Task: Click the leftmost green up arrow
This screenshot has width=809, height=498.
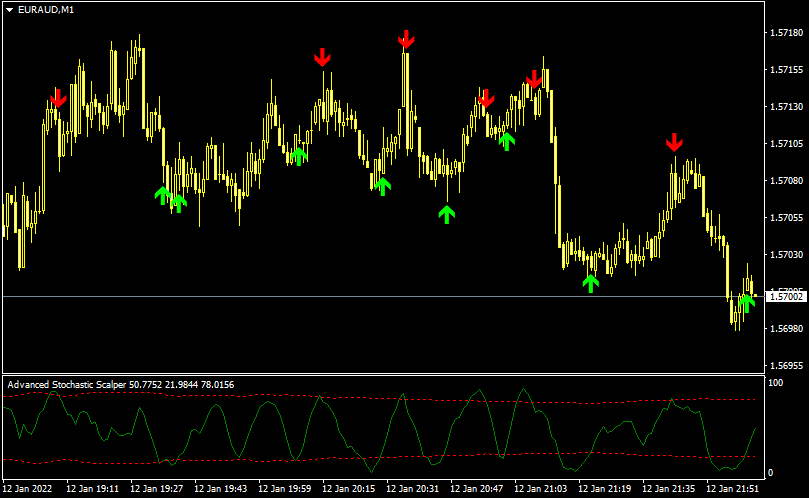Action: 163,194
